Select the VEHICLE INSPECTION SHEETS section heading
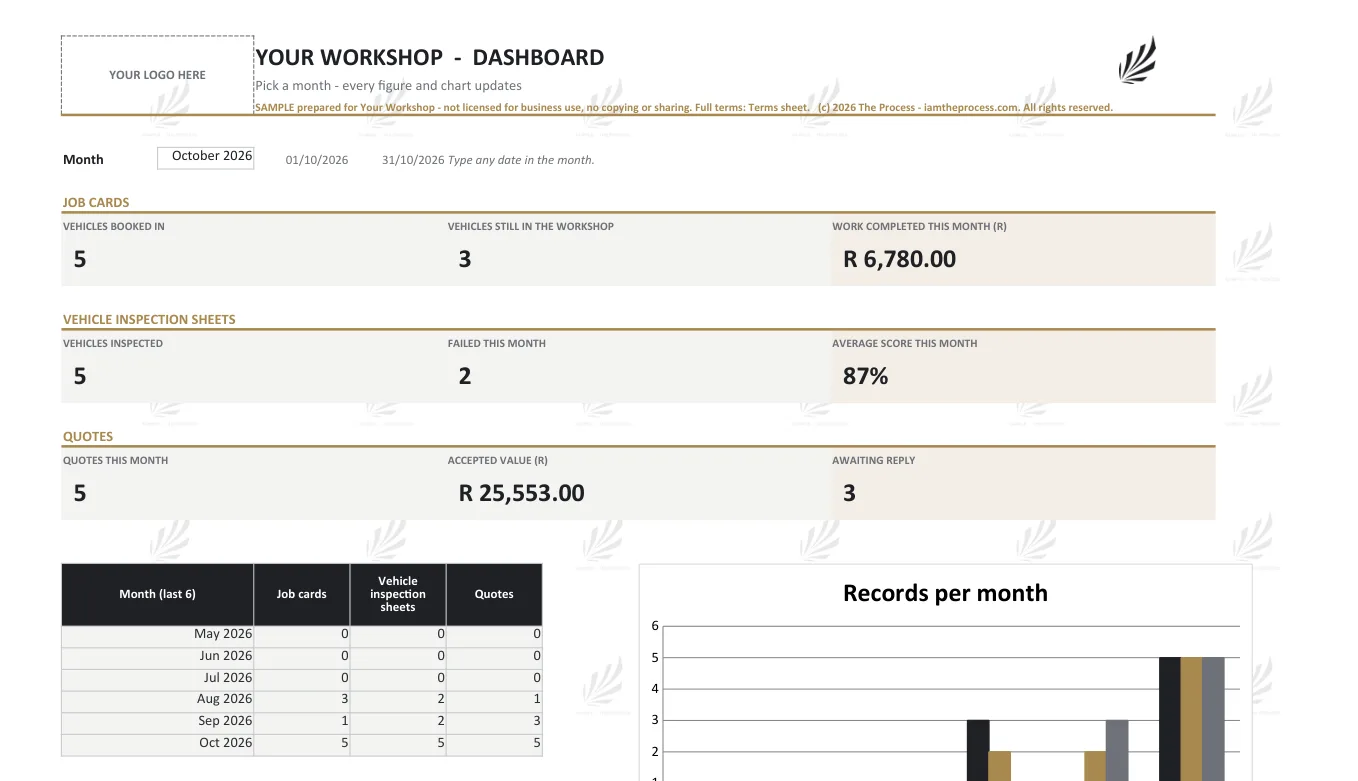The image size is (1358, 781). pos(149,319)
